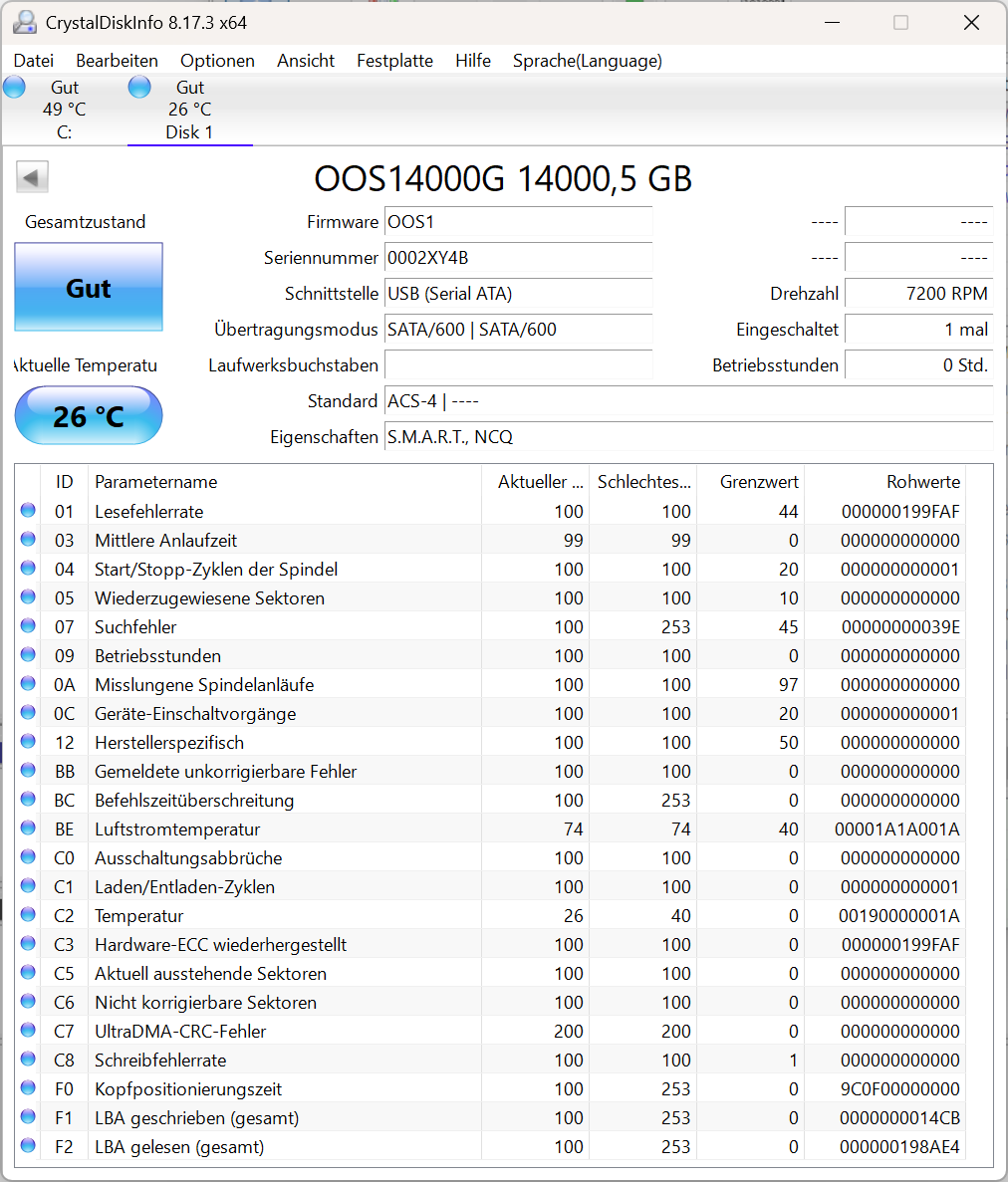
Task: Open the Optionen menu
Action: point(217,61)
